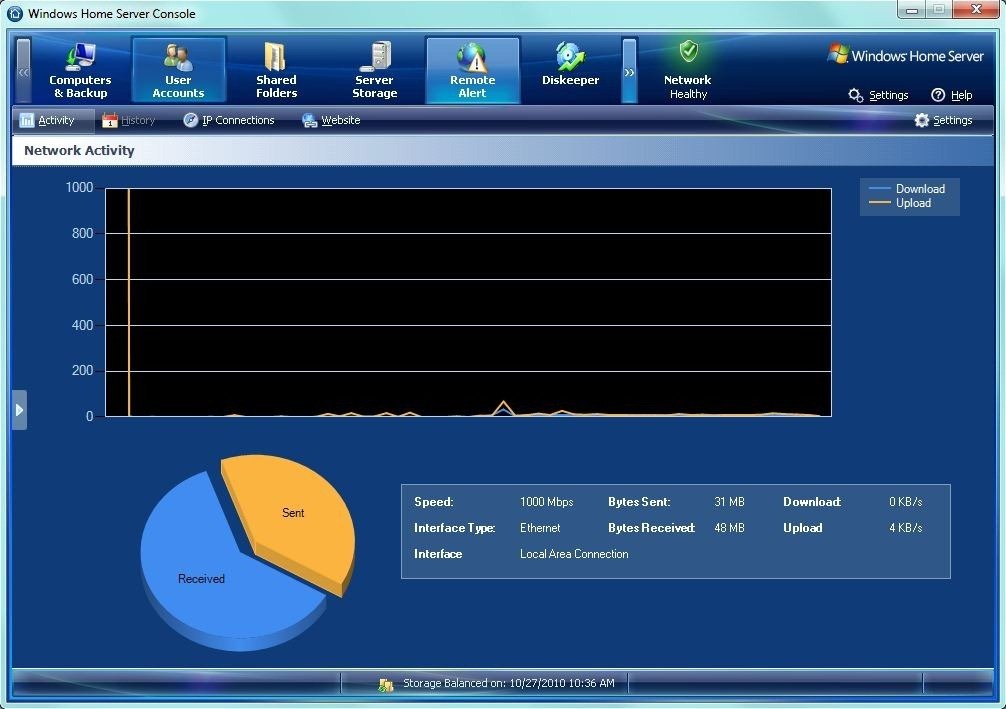Open Help in the header
Image resolution: width=1006 pixels, height=709 pixels.
tap(952, 95)
